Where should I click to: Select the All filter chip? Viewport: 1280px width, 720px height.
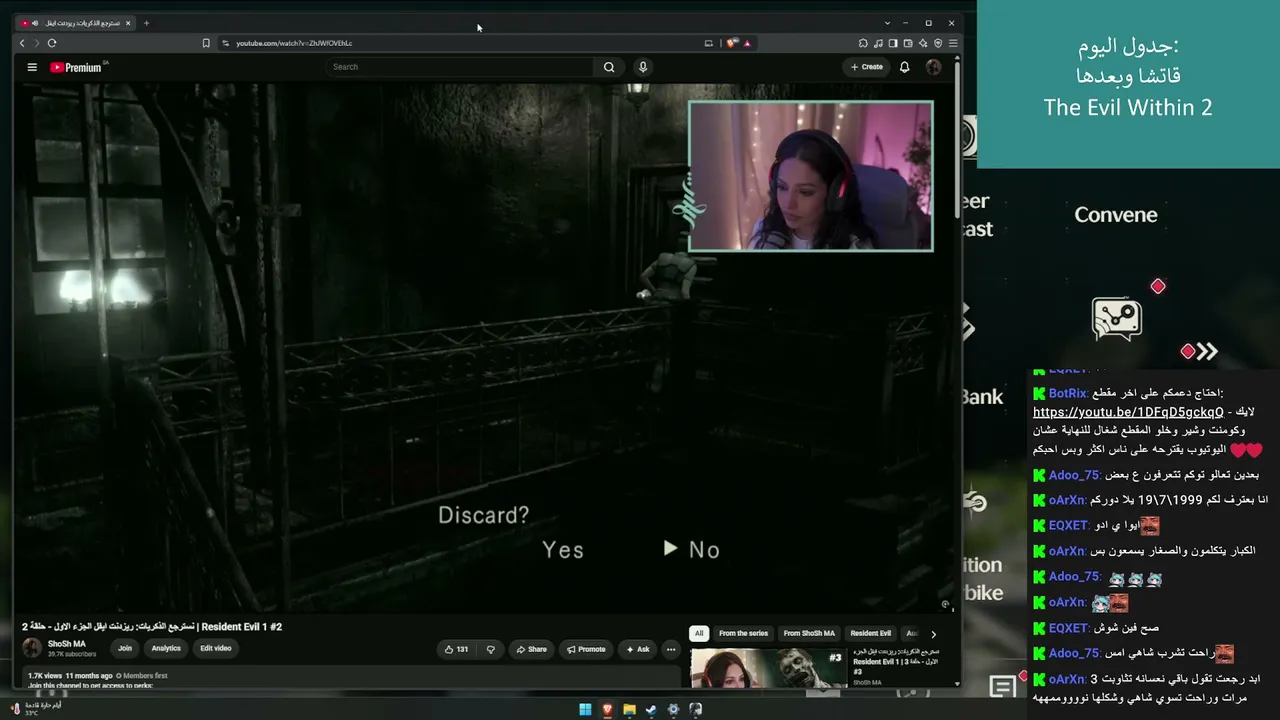pyautogui.click(x=699, y=633)
